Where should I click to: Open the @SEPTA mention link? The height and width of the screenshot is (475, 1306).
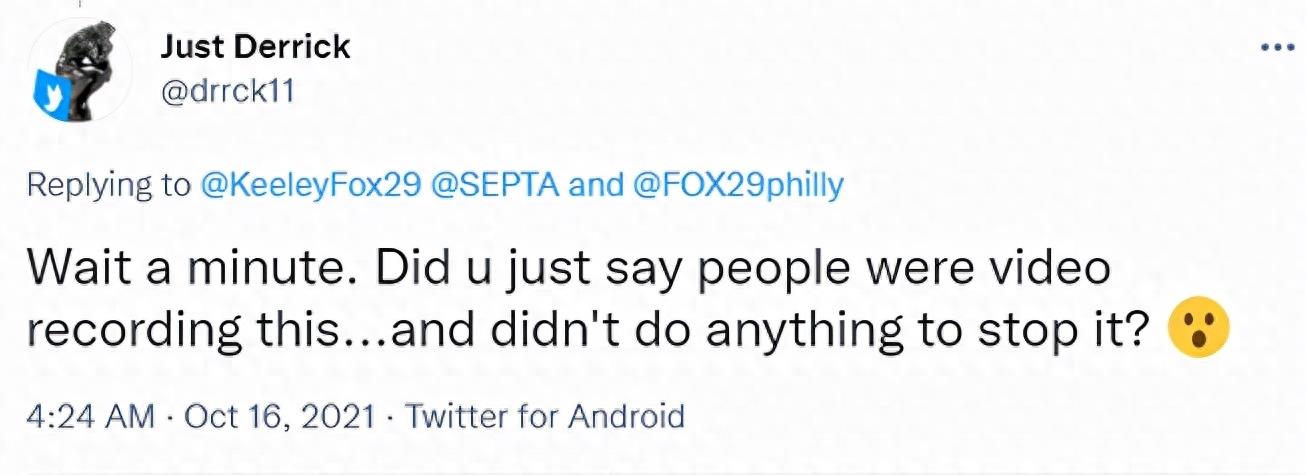click(x=497, y=186)
